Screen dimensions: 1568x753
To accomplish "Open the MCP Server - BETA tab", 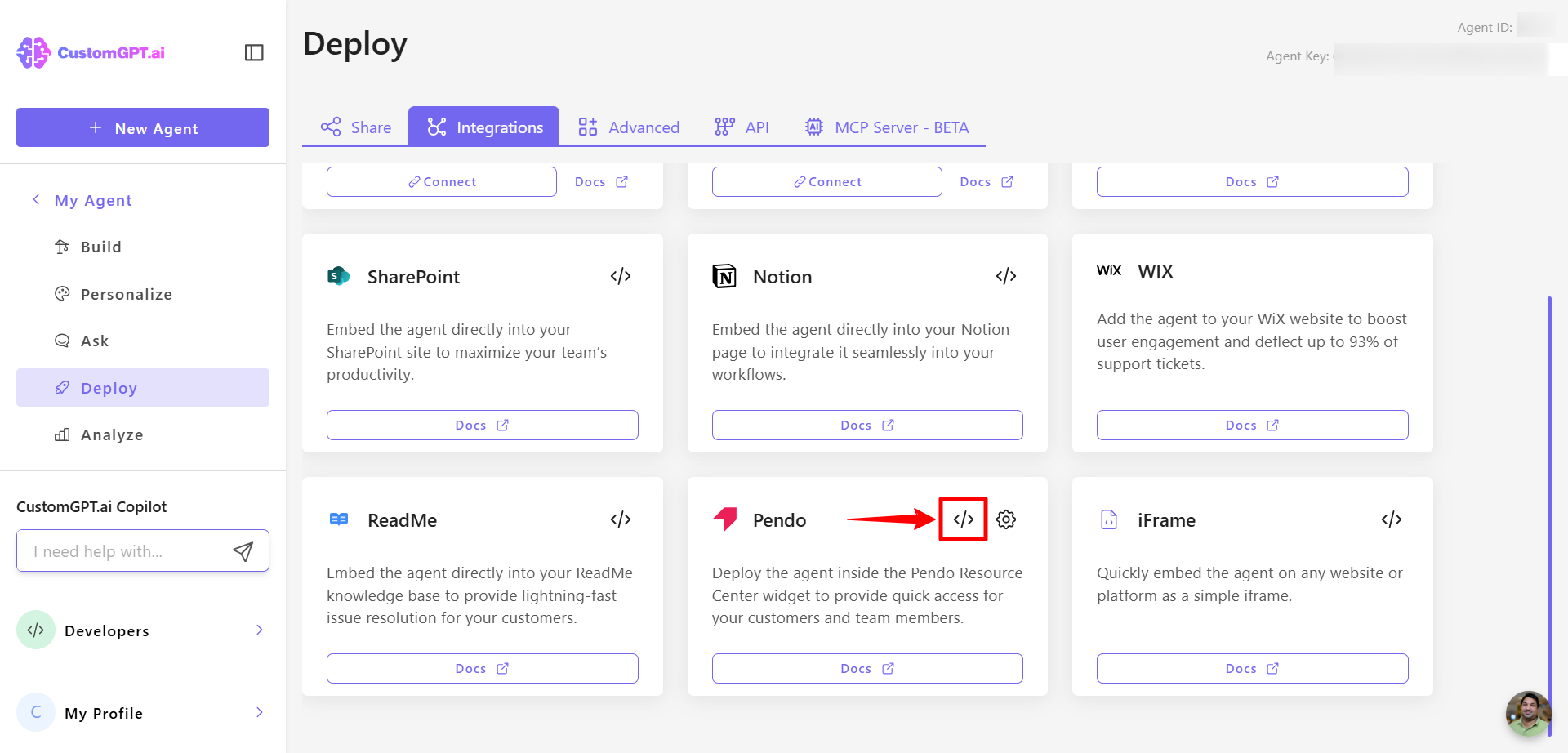I will coord(887,127).
